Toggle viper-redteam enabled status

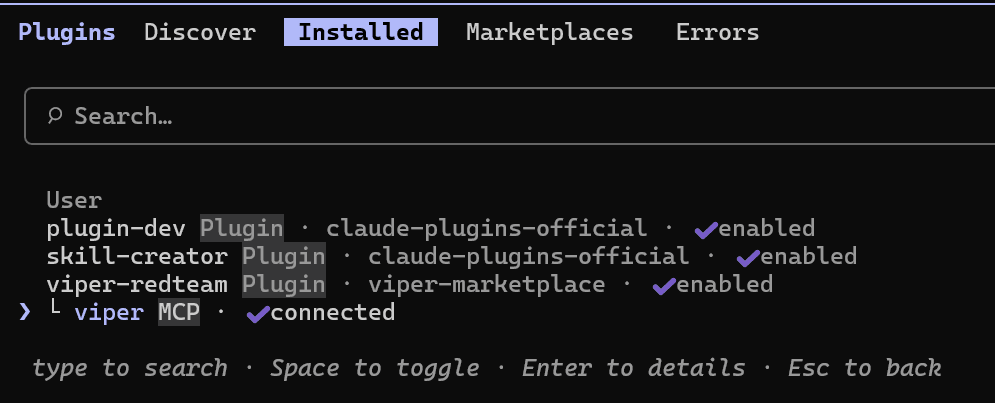pos(724,285)
